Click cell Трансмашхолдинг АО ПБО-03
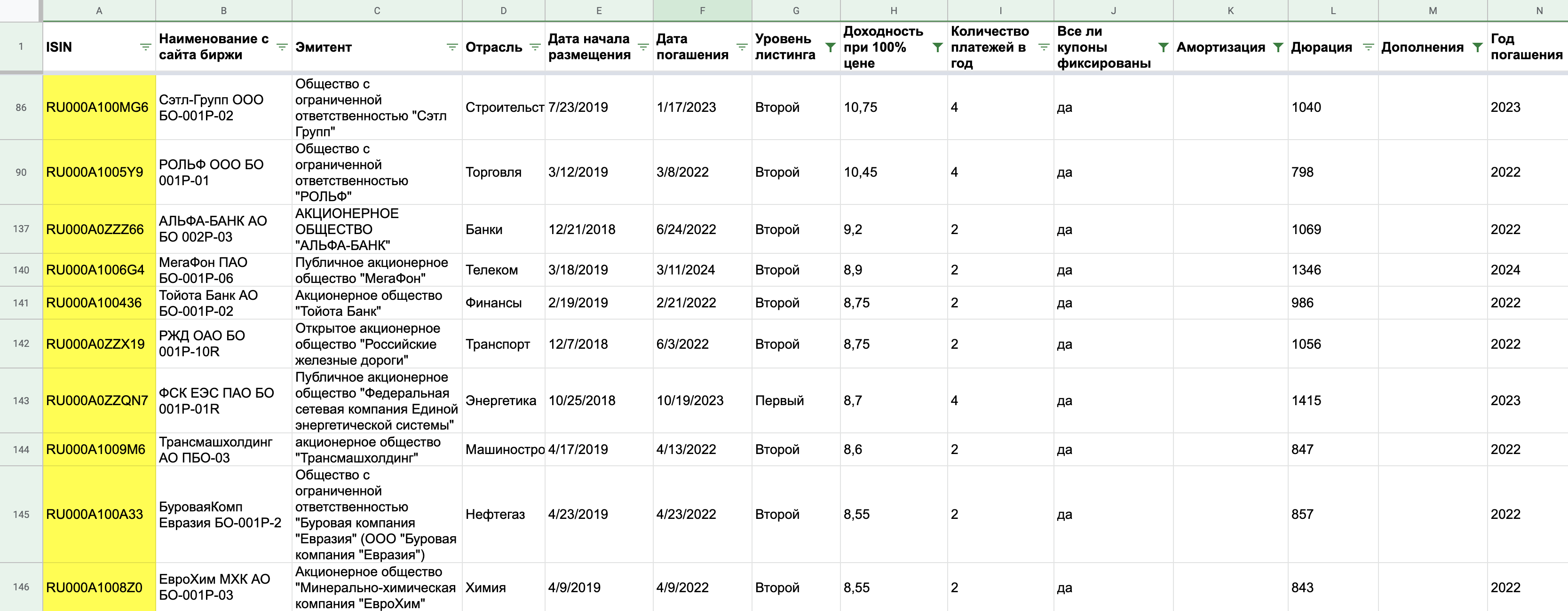The image size is (1568, 611). tap(223, 449)
